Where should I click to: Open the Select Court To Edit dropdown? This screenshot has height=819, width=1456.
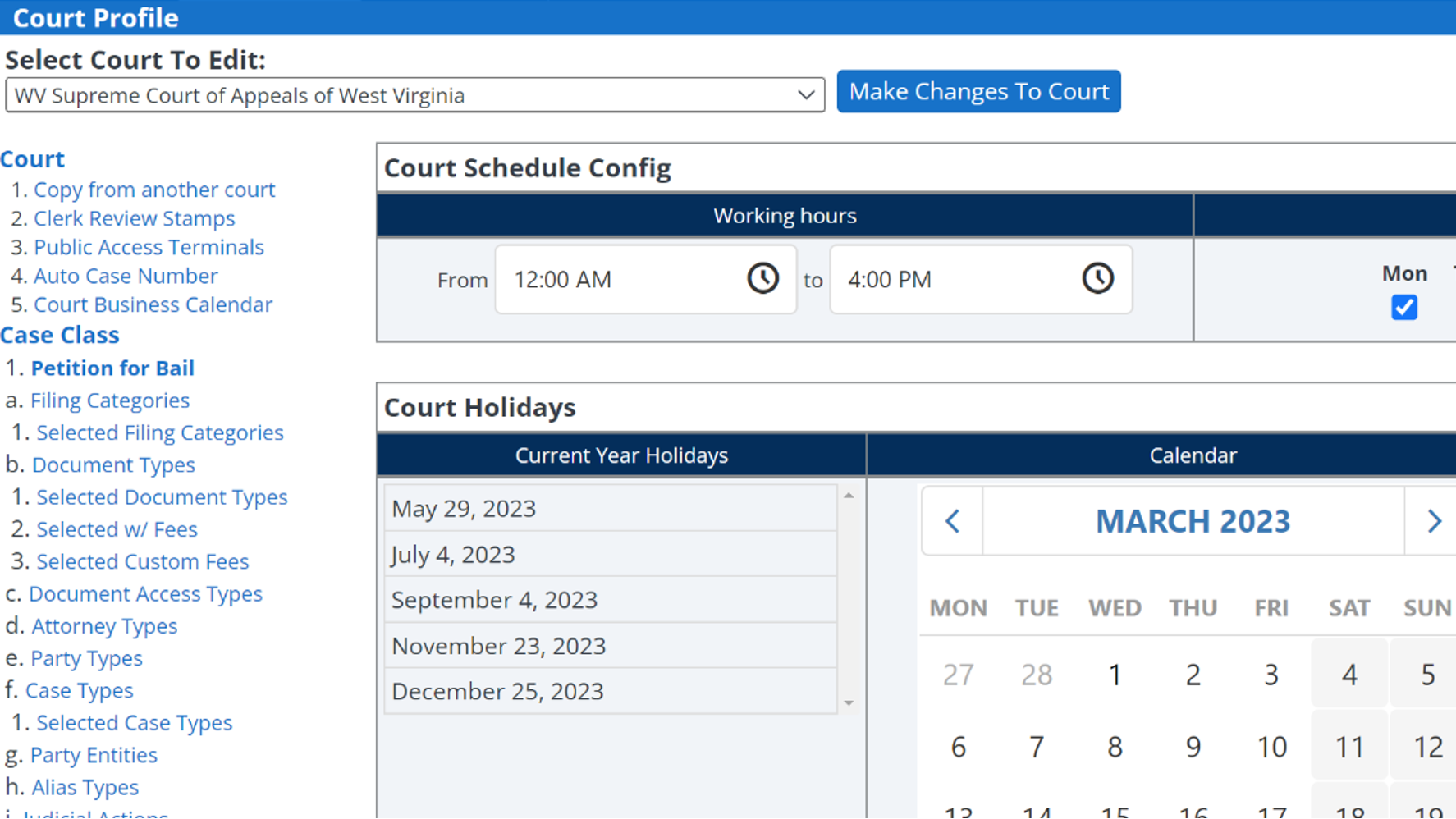point(414,95)
